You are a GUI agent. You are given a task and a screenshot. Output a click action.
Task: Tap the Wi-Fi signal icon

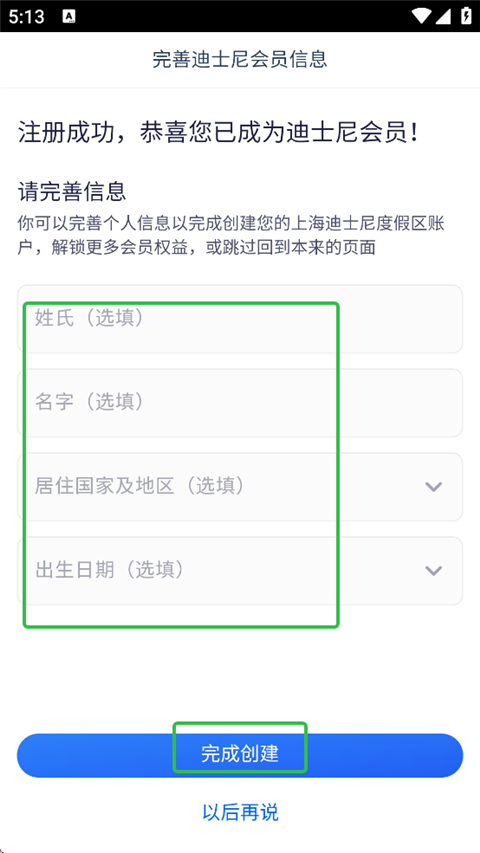click(422, 16)
